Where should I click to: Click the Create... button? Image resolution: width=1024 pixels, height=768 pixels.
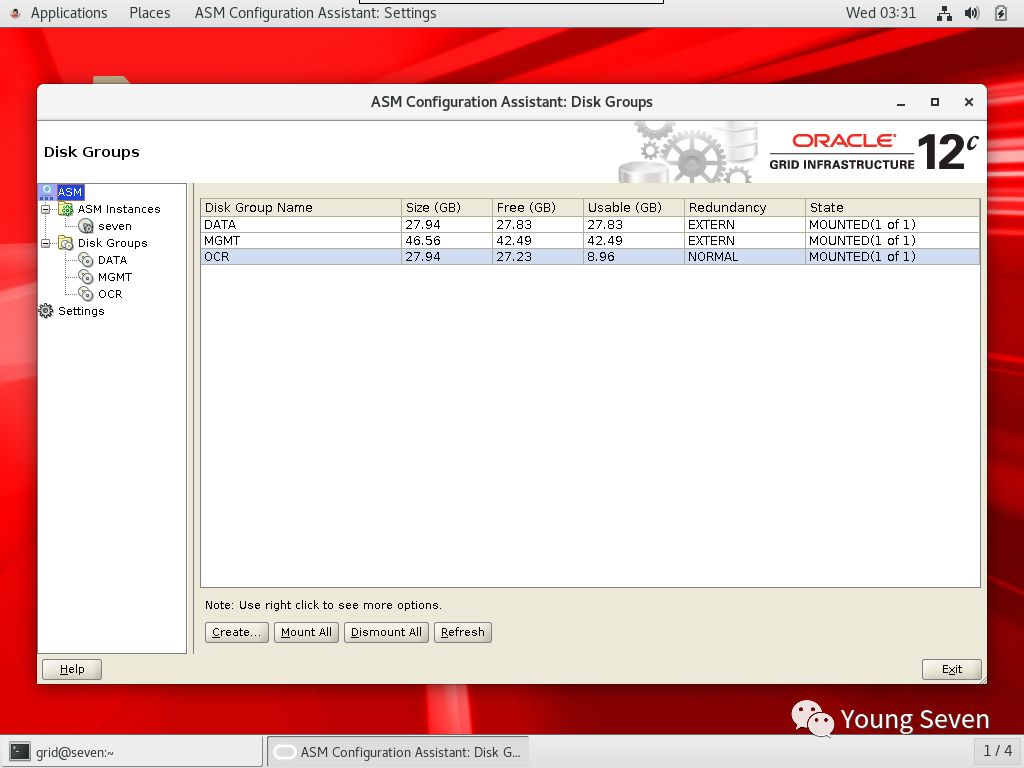pos(236,632)
